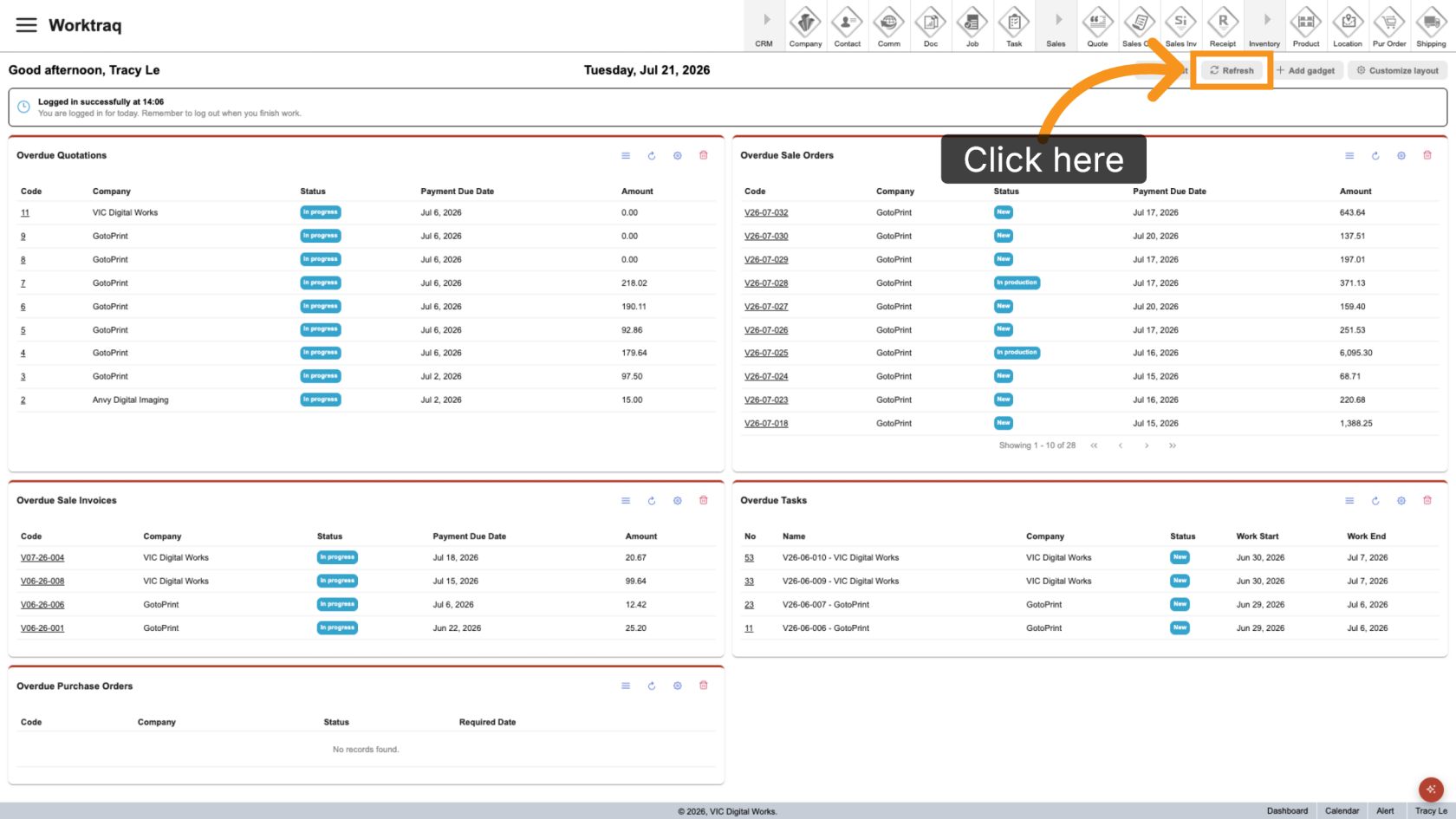Open Overdue Sale Invoices list menu
The height and width of the screenshot is (819, 1456).
(626, 501)
